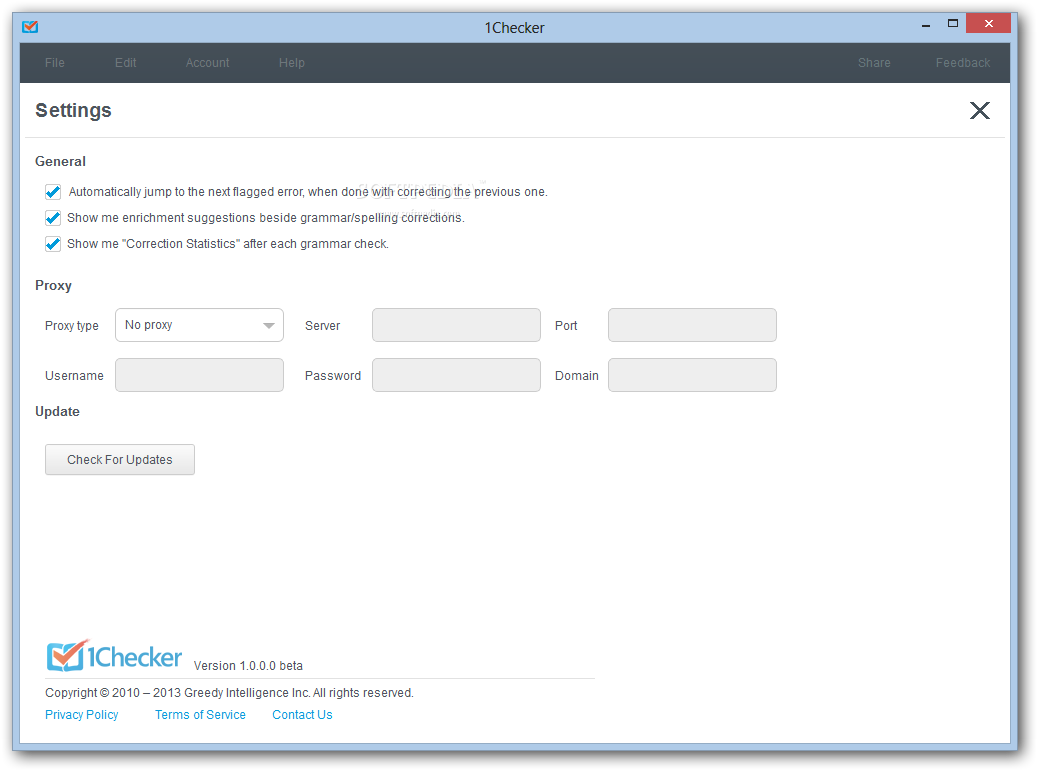Open the Proxy type dropdown
Image resolution: width=1038 pixels, height=771 pixels.
[199, 325]
